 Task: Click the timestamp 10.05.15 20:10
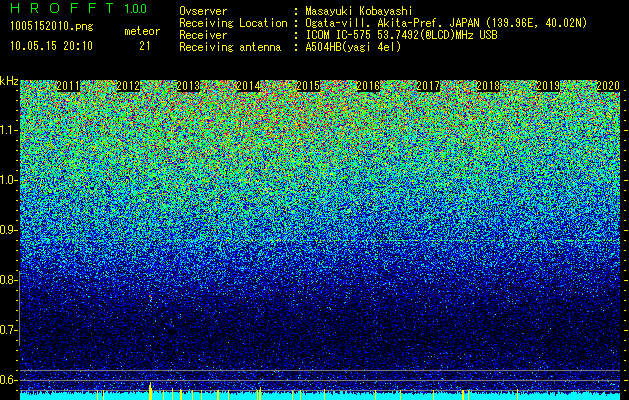[x=51, y=46]
